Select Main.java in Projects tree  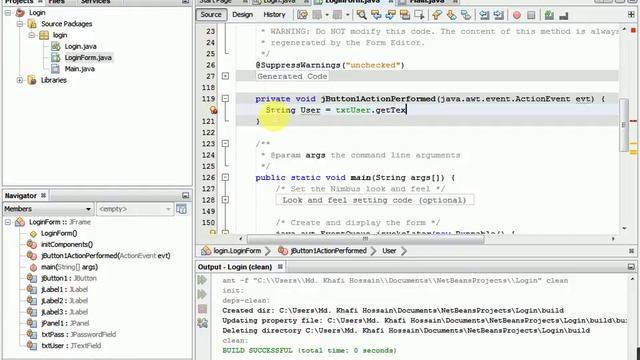80,69
